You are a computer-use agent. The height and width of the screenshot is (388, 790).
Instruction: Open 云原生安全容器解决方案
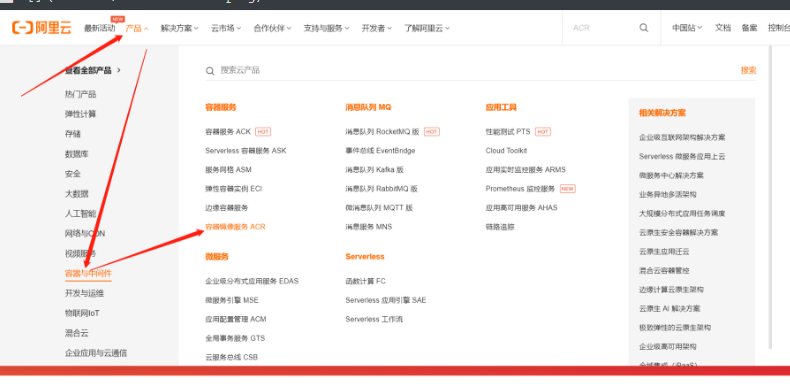click(678, 232)
